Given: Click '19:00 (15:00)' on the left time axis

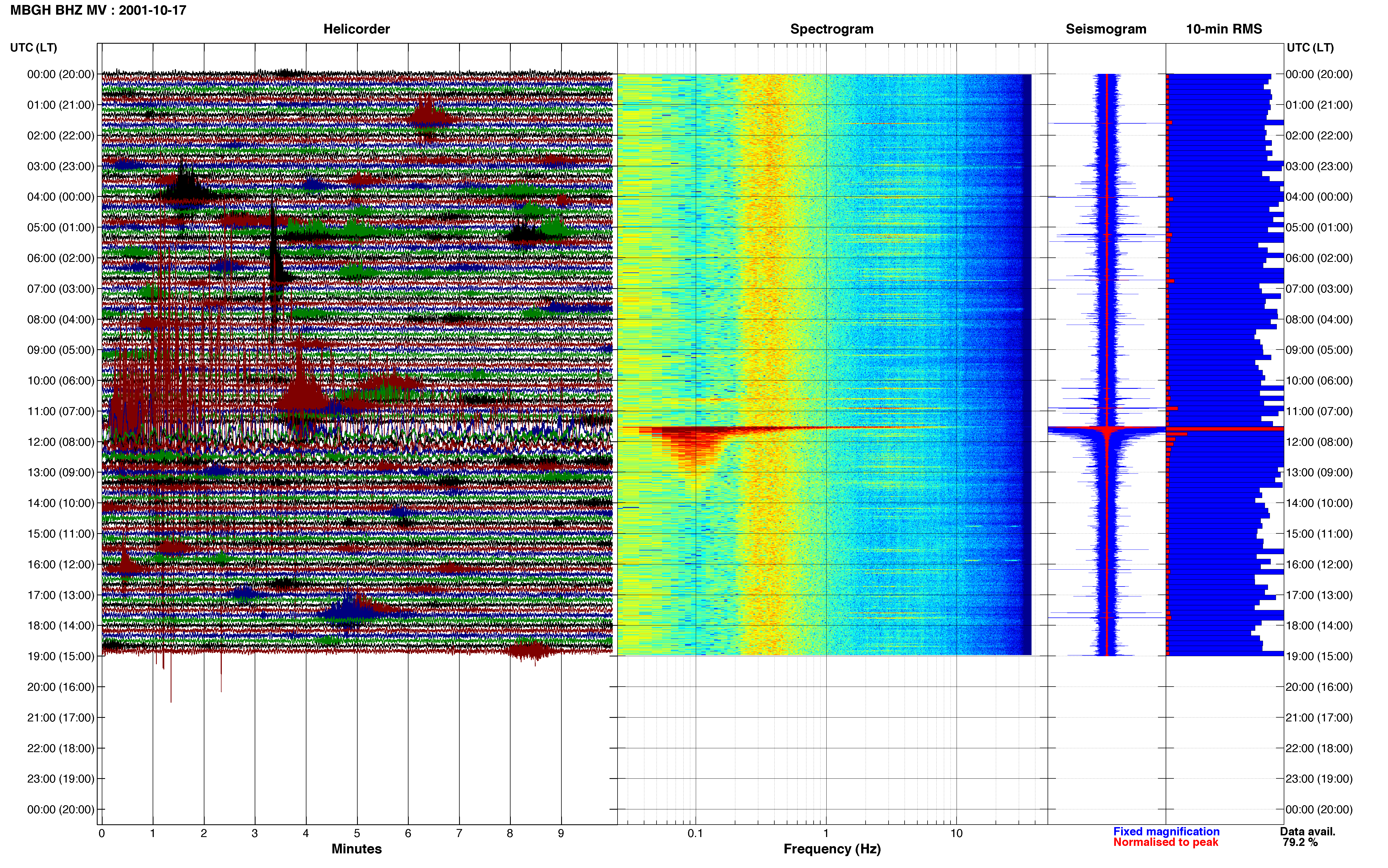Looking at the screenshot, I should [61, 656].
